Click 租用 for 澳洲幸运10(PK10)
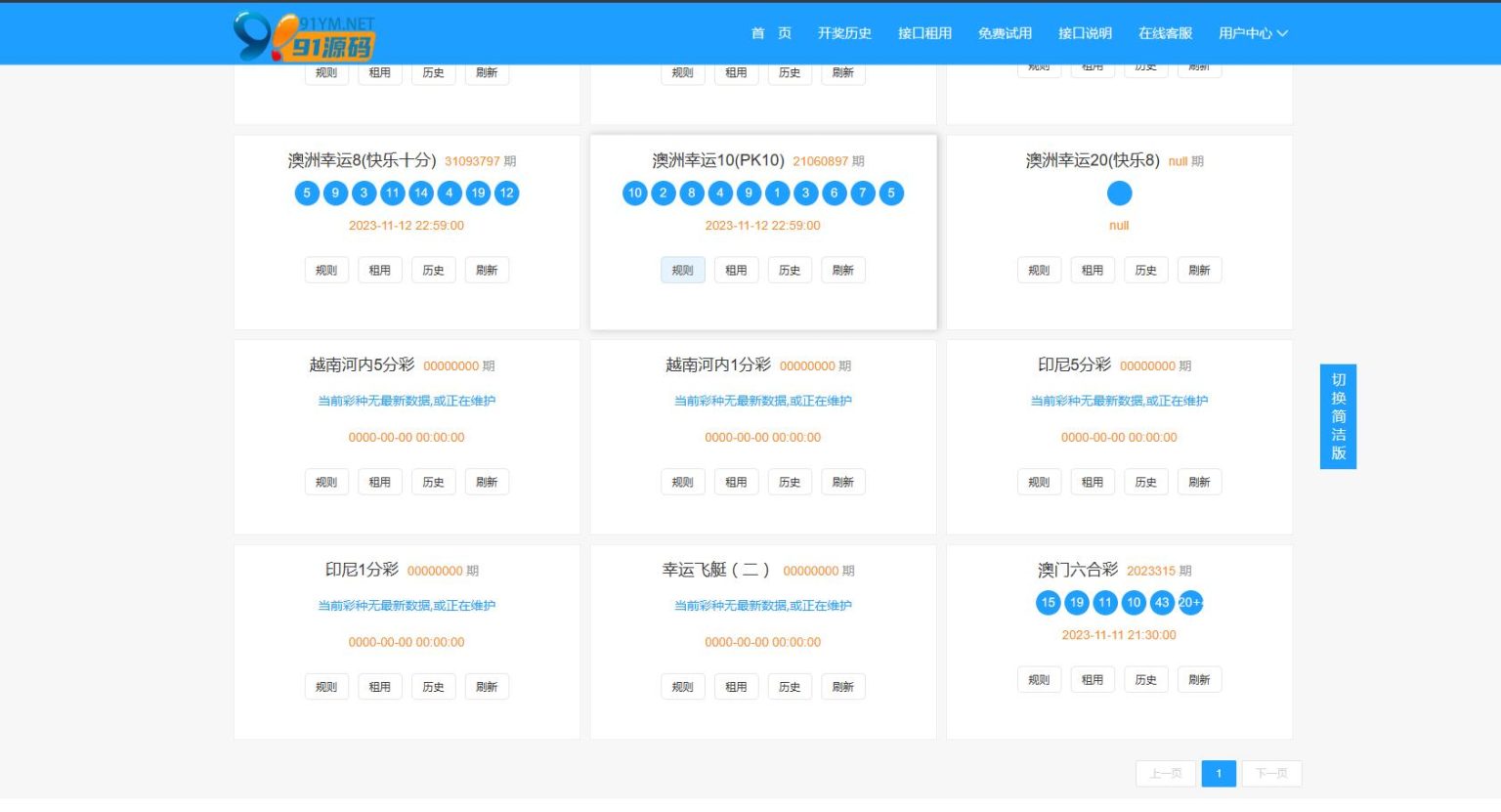Screen dimensions: 1501x812 [x=736, y=271]
